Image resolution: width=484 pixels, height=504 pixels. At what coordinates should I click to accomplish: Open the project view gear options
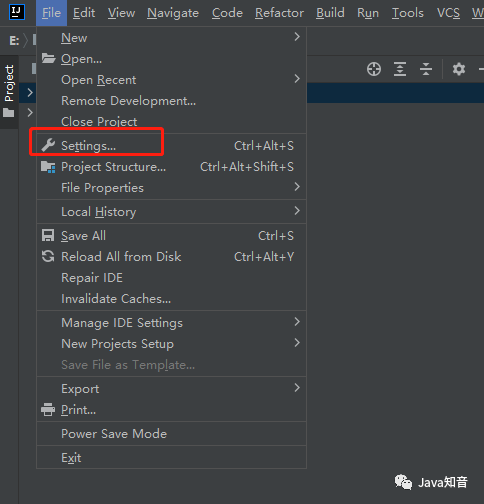(x=459, y=69)
